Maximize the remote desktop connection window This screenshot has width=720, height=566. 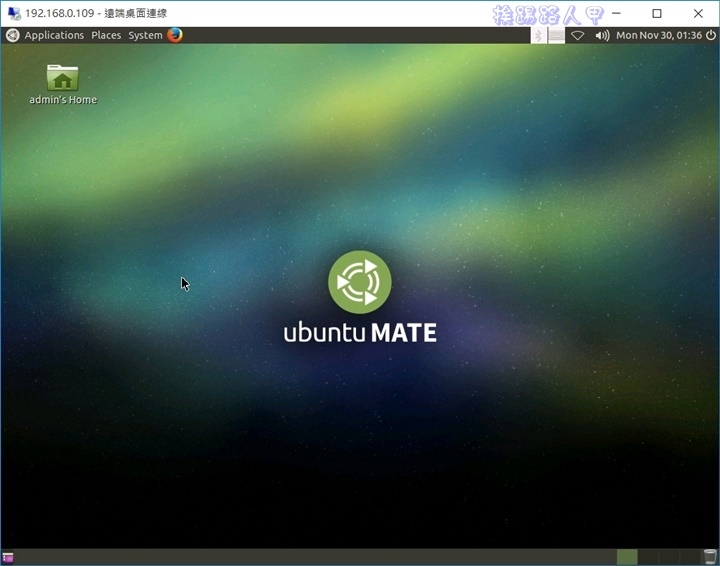tap(656, 13)
